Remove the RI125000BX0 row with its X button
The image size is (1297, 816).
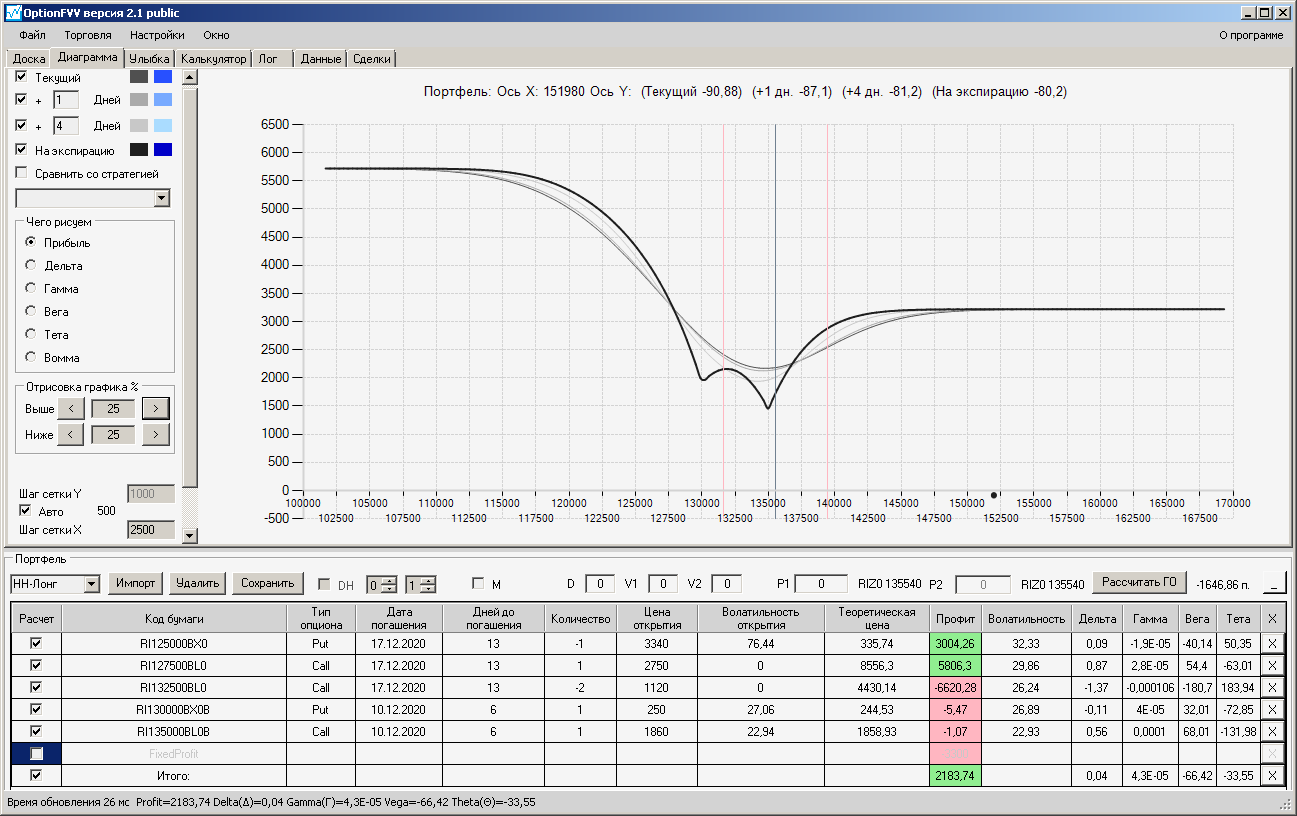(1272, 644)
